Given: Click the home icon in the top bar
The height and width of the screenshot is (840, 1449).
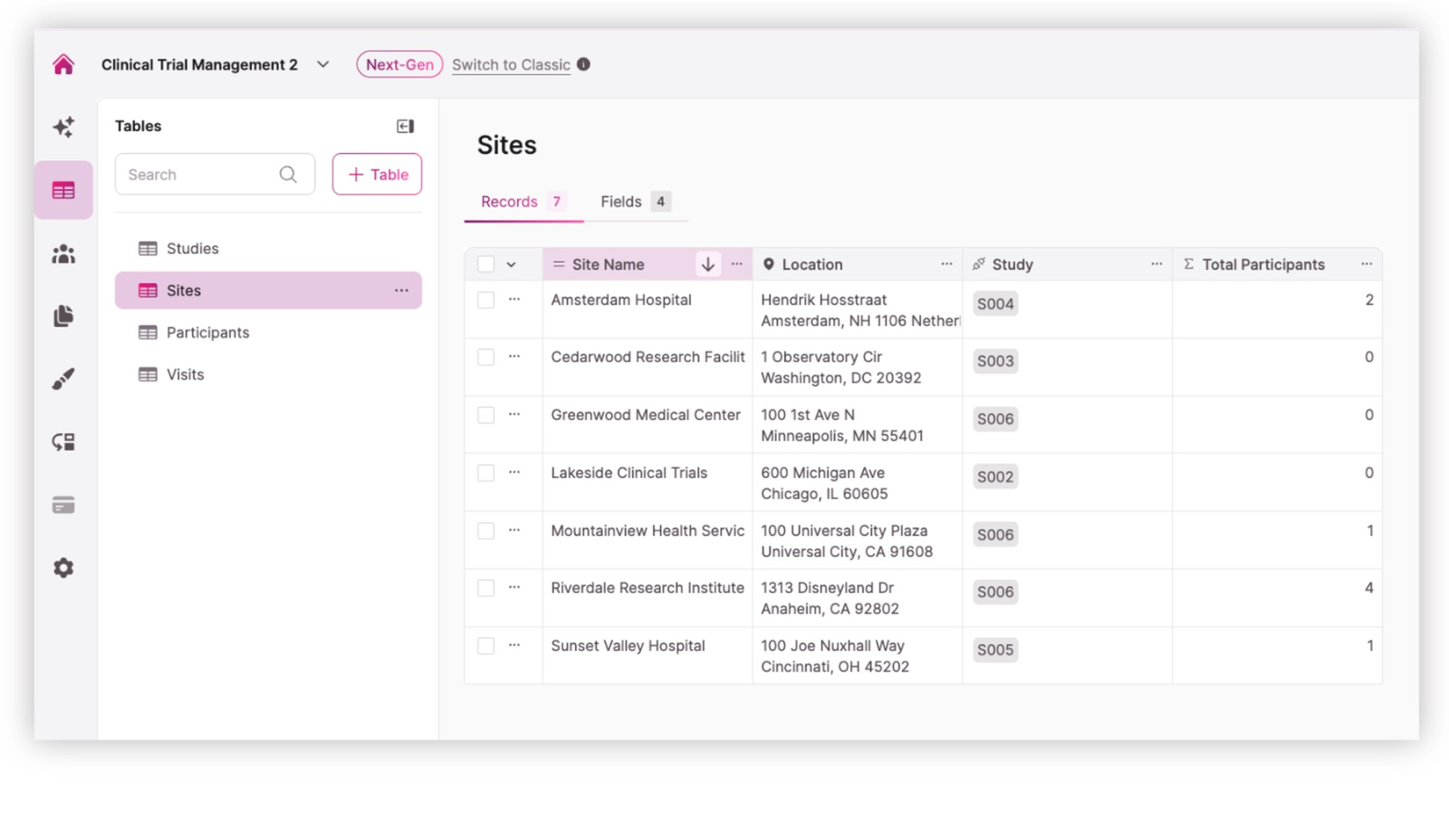Looking at the screenshot, I should coord(63,64).
